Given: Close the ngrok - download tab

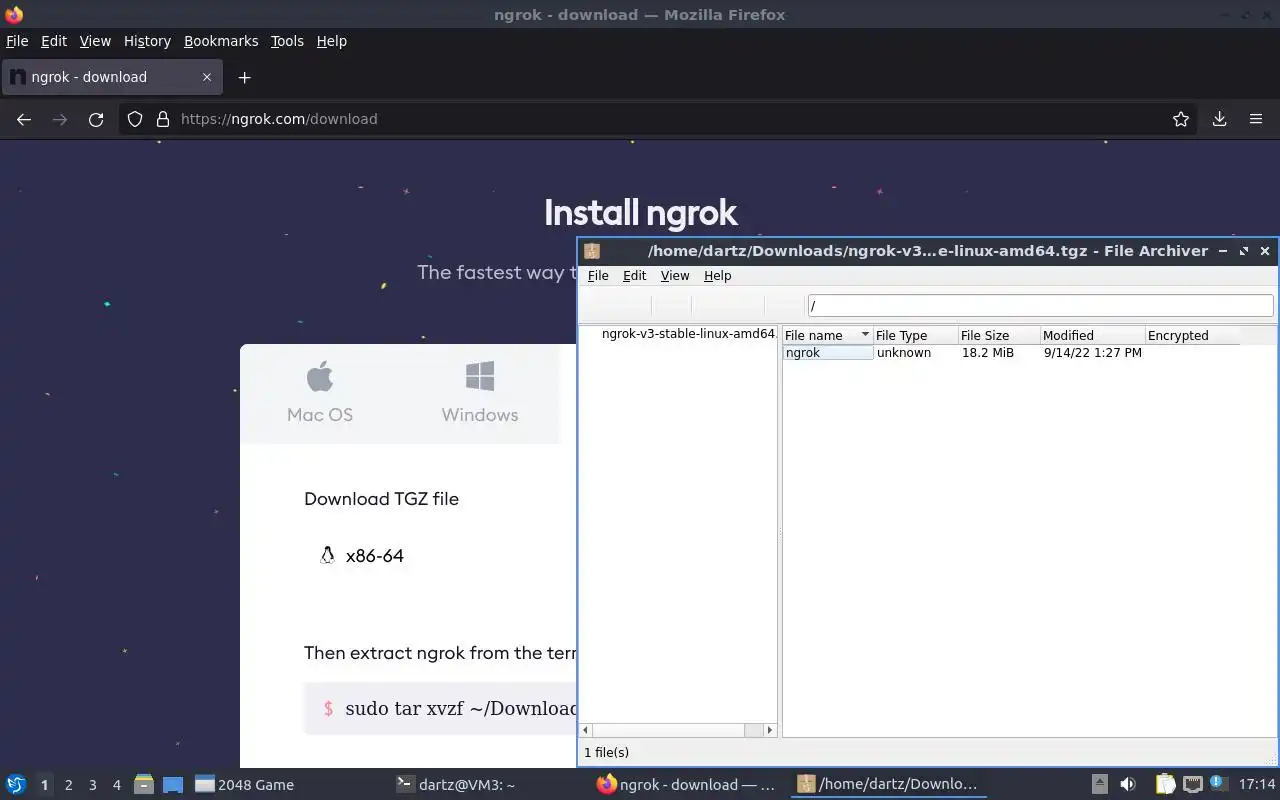Looking at the screenshot, I should (x=207, y=77).
